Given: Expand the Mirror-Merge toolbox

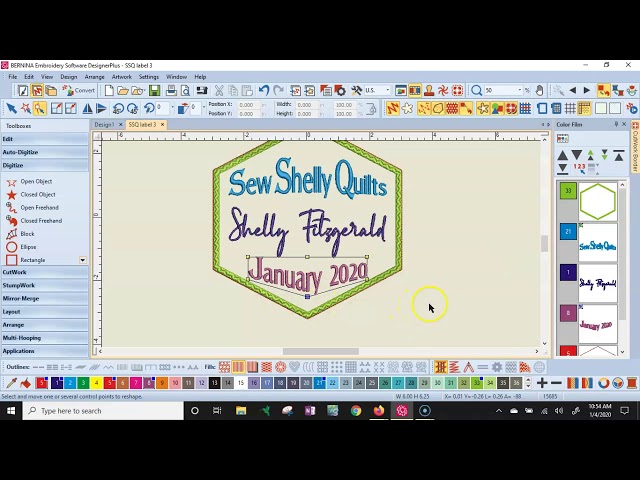Looking at the screenshot, I should point(45,299).
